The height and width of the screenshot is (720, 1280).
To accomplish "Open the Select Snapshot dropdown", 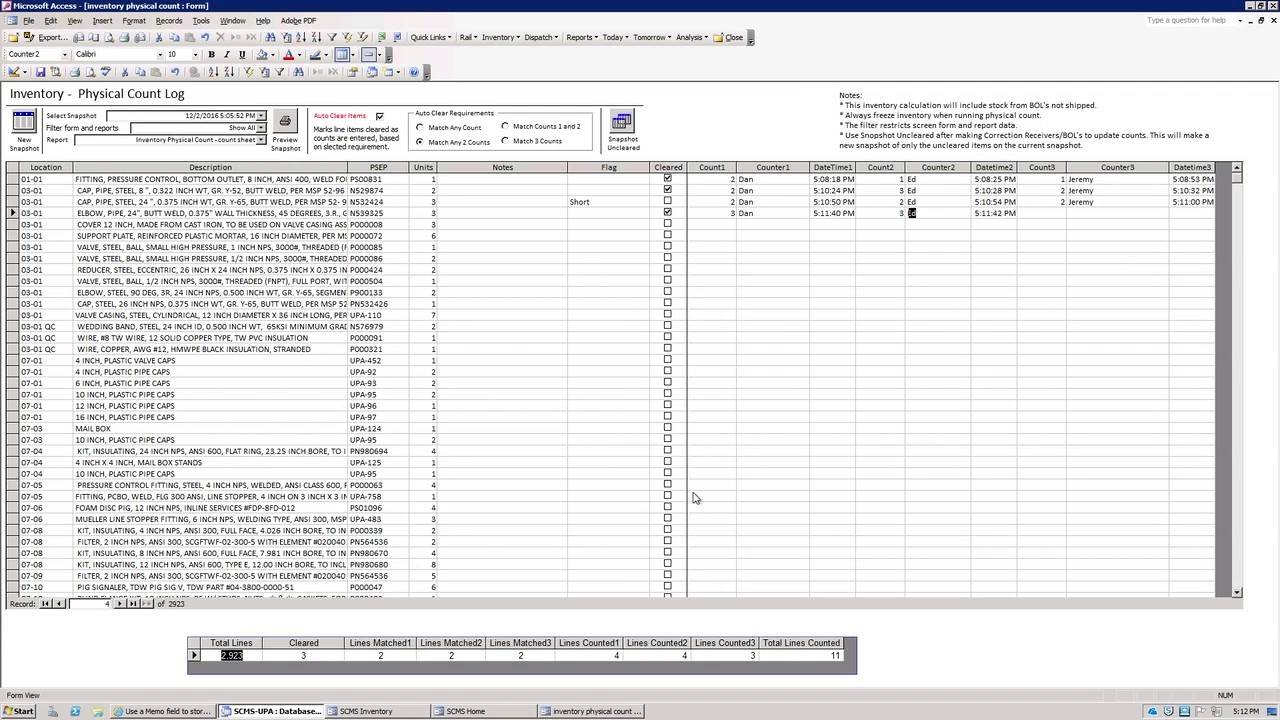I will (261, 116).
